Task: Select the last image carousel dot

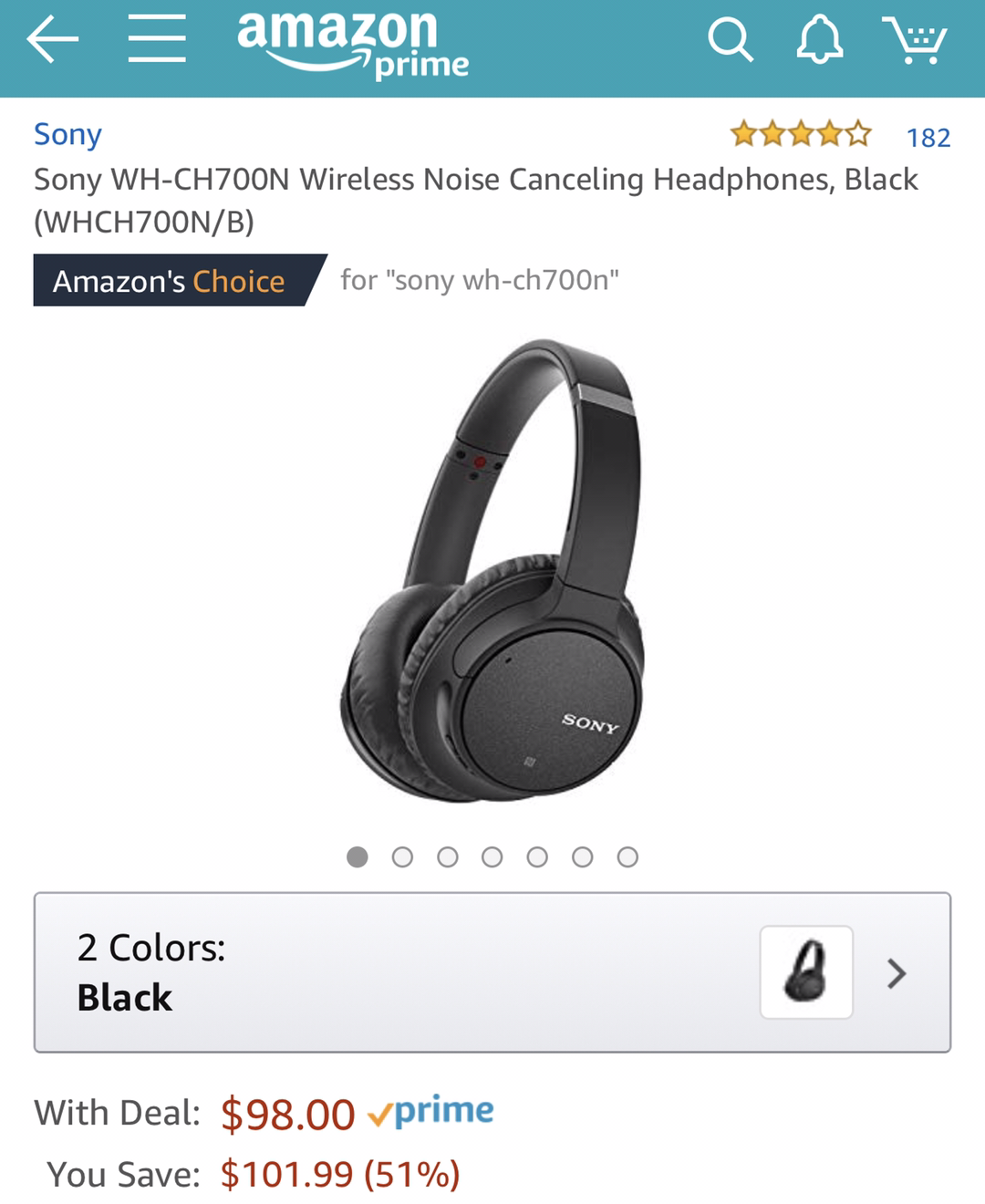Action: [627, 856]
